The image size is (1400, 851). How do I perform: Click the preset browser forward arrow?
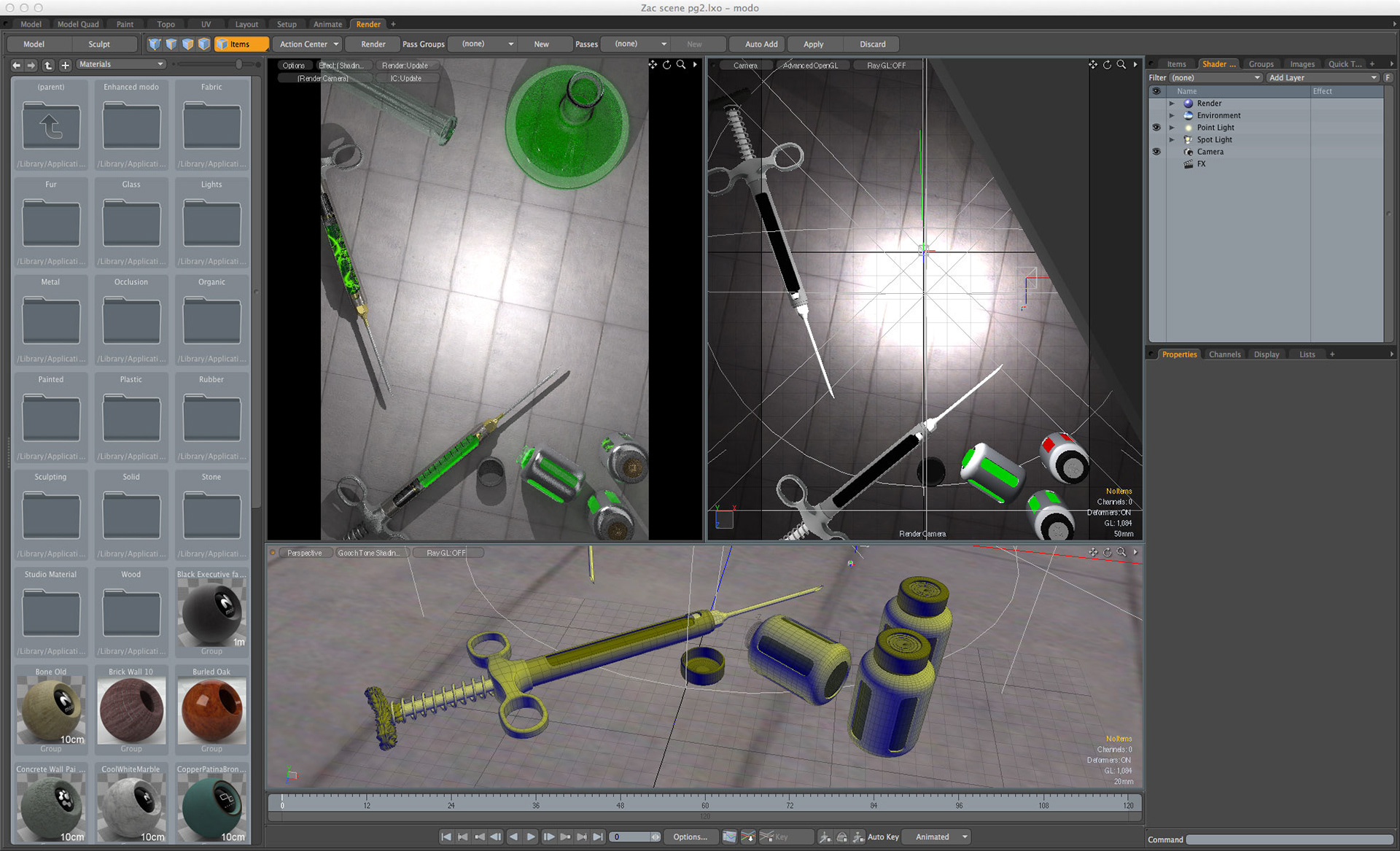click(31, 65)
